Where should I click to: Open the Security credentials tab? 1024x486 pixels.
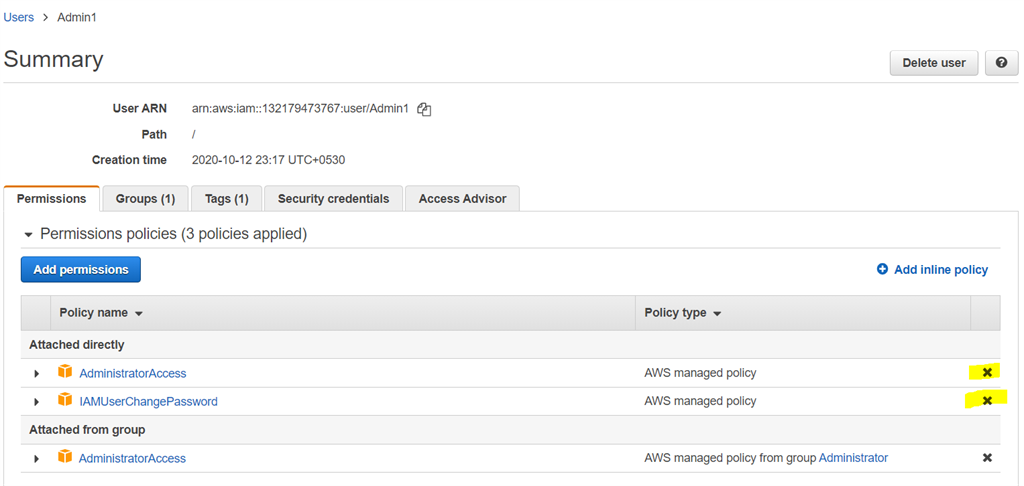click(x=333, y=199)
